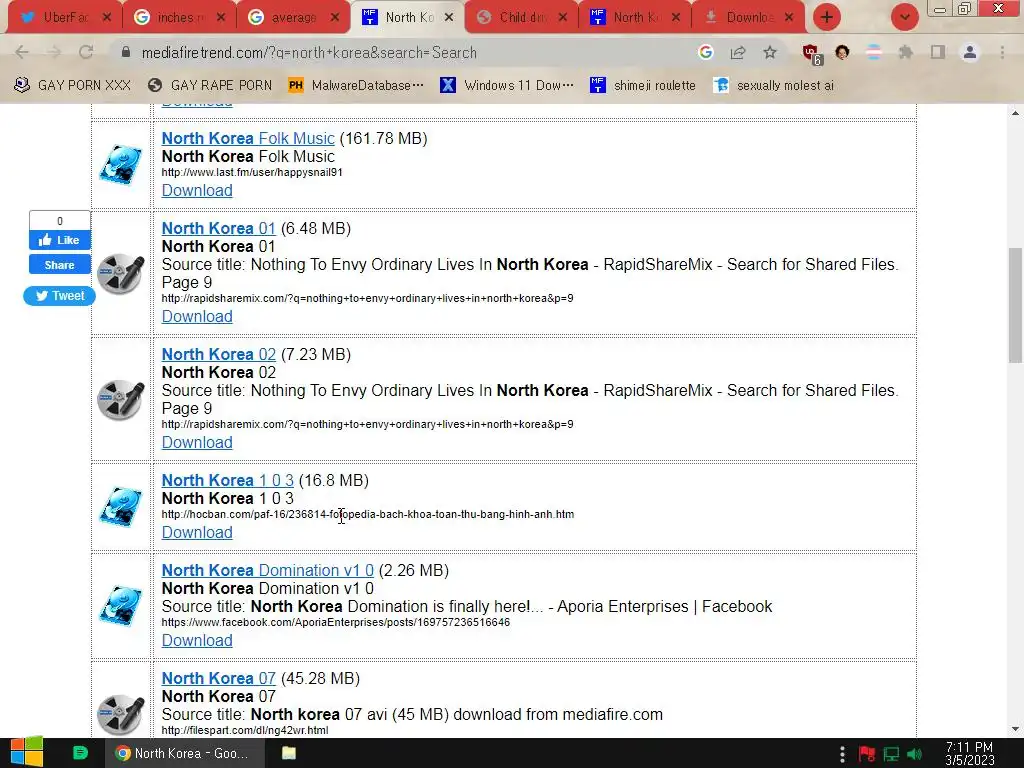Close the UberFac Twitter tab

[x=107, y=18]
